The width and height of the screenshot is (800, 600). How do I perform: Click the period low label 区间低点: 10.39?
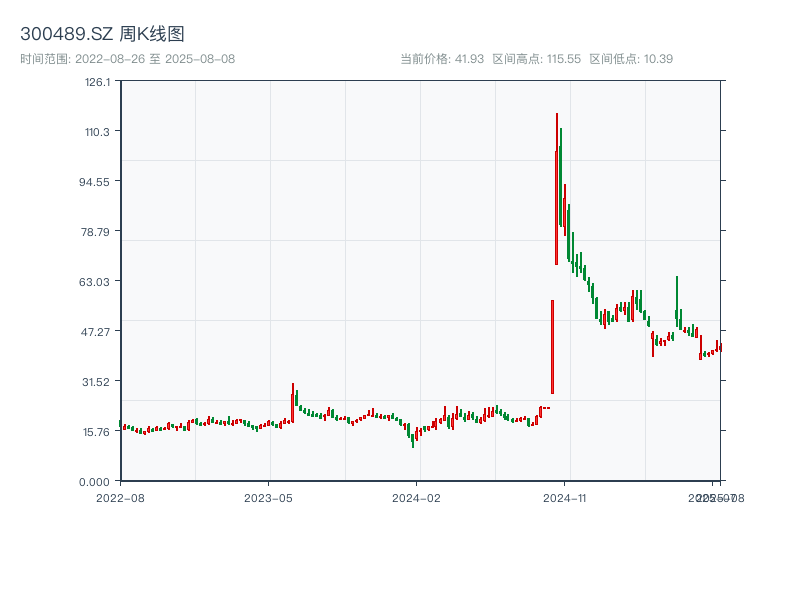tap(632, 59)
